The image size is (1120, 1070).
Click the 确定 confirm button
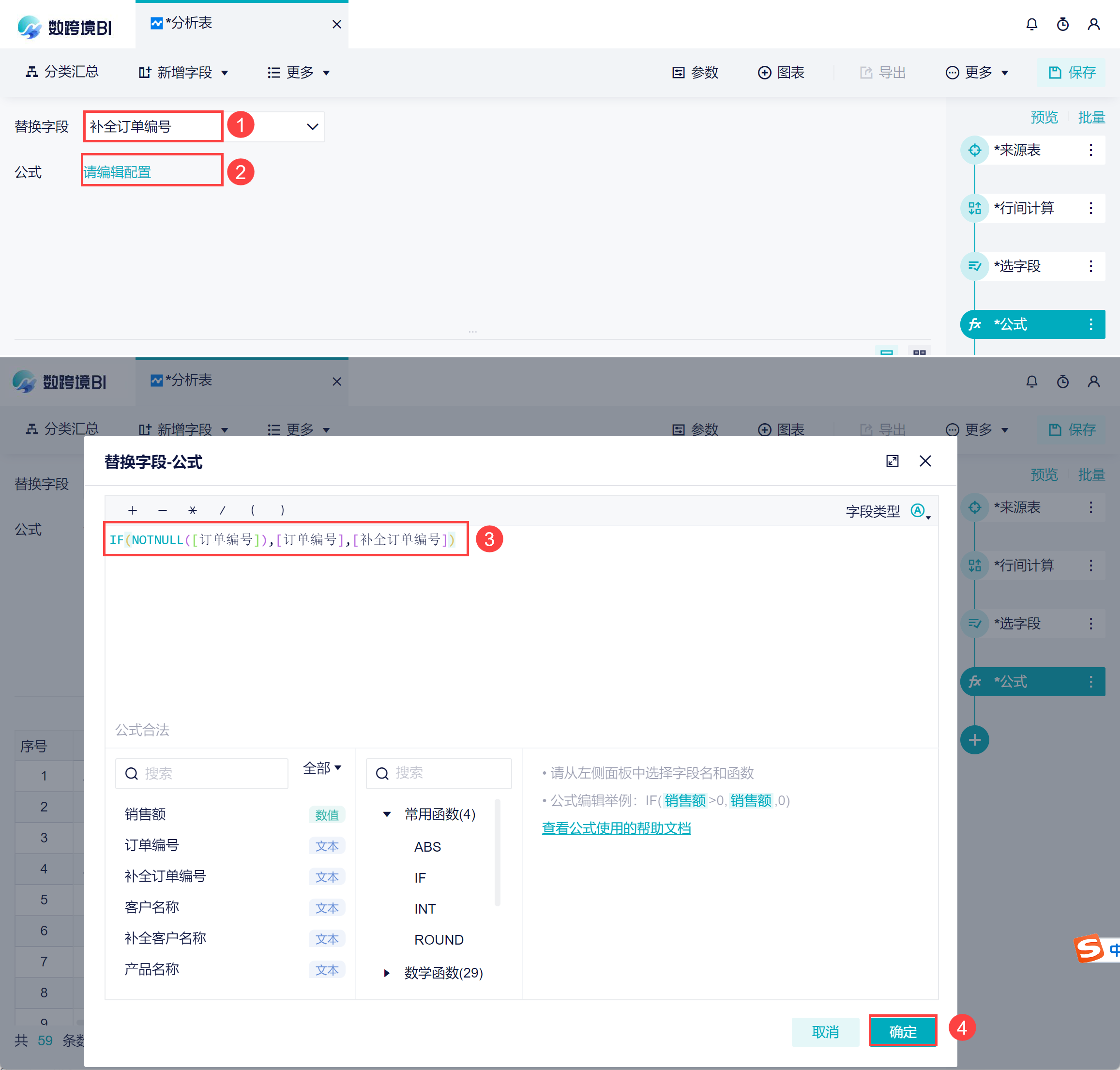pyautogui.click(x=903, y=1031)
